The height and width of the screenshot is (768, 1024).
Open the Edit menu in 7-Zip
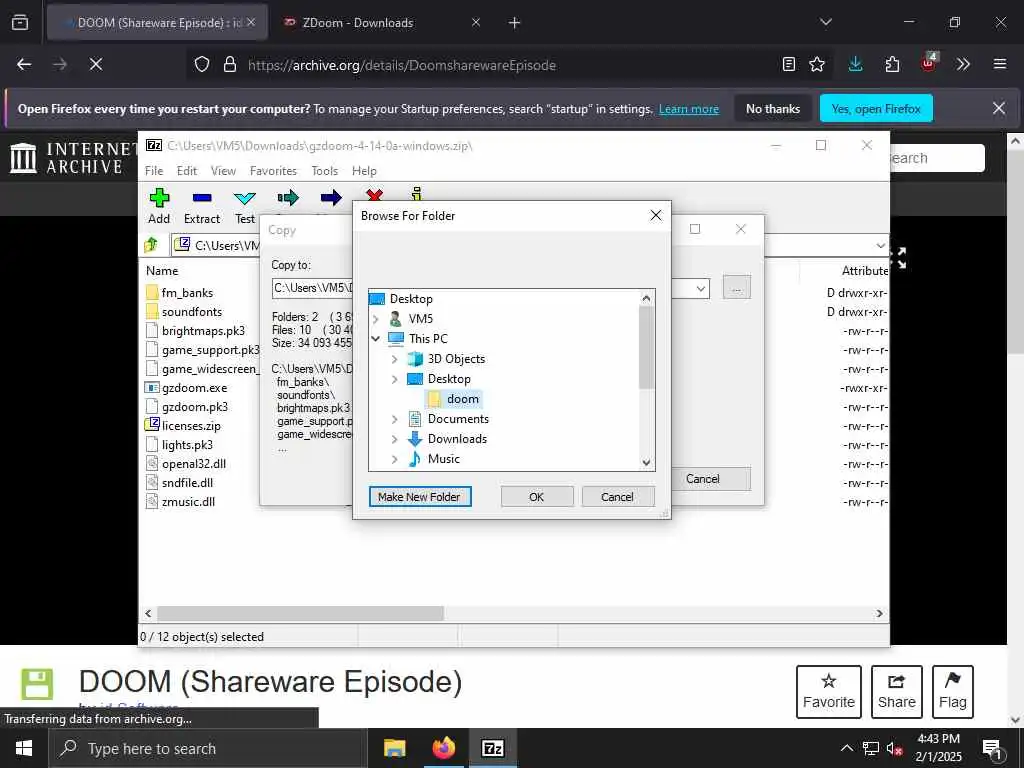tap(187, 171)
